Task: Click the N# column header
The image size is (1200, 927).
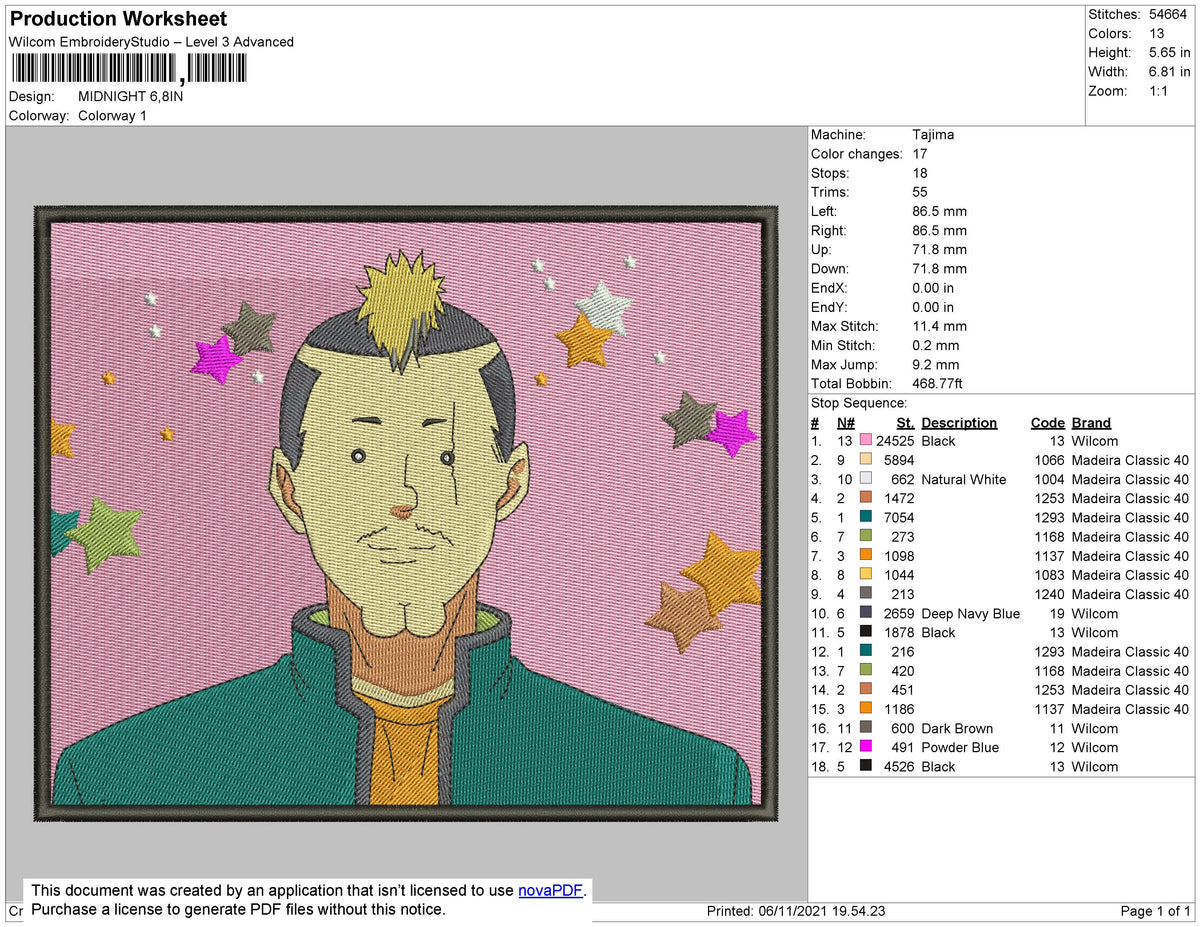Action: coord(846,423)
